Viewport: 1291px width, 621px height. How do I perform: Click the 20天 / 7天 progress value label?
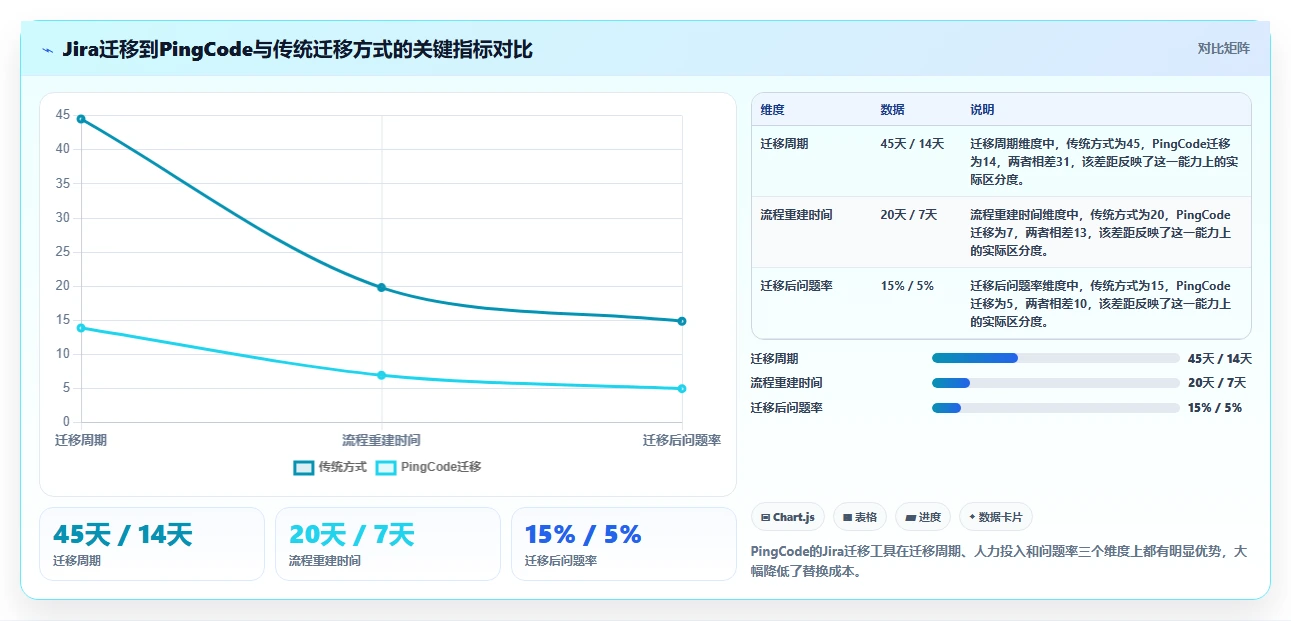(1217, 383)
